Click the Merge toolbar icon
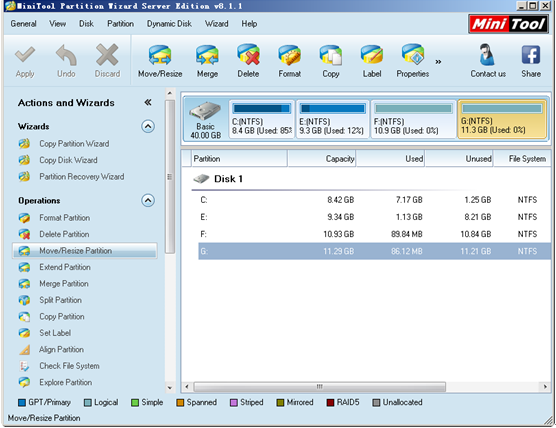Screen dimensions: 556x428 tap(207, 55)
